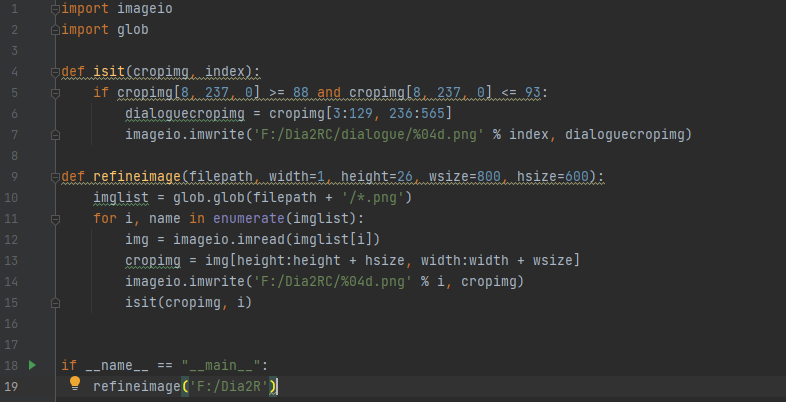The height and width of the screenshot is (402, 786).
Task: Click the '/*.png' string literal
Action: 372,198
